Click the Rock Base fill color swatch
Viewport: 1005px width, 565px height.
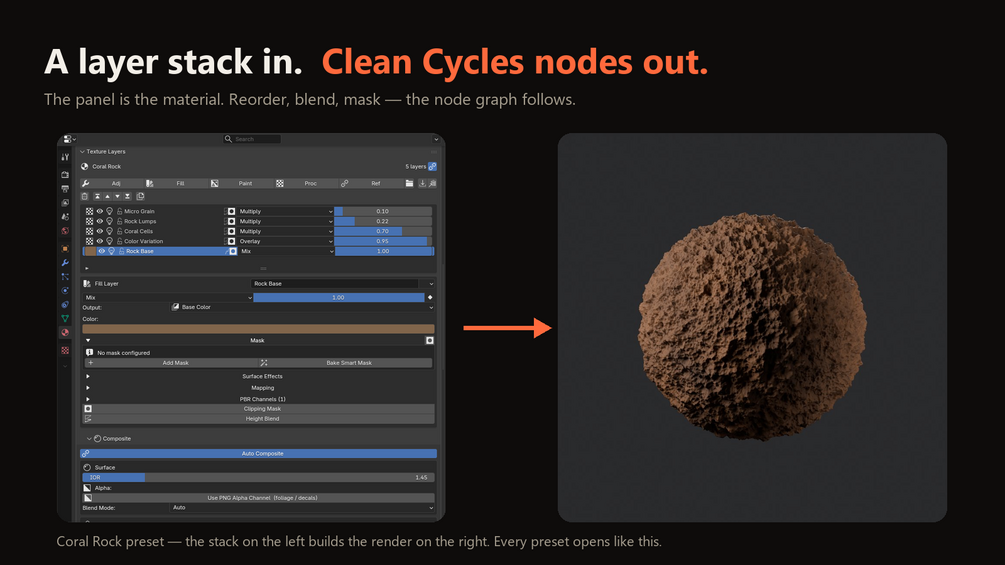point(258,329)
